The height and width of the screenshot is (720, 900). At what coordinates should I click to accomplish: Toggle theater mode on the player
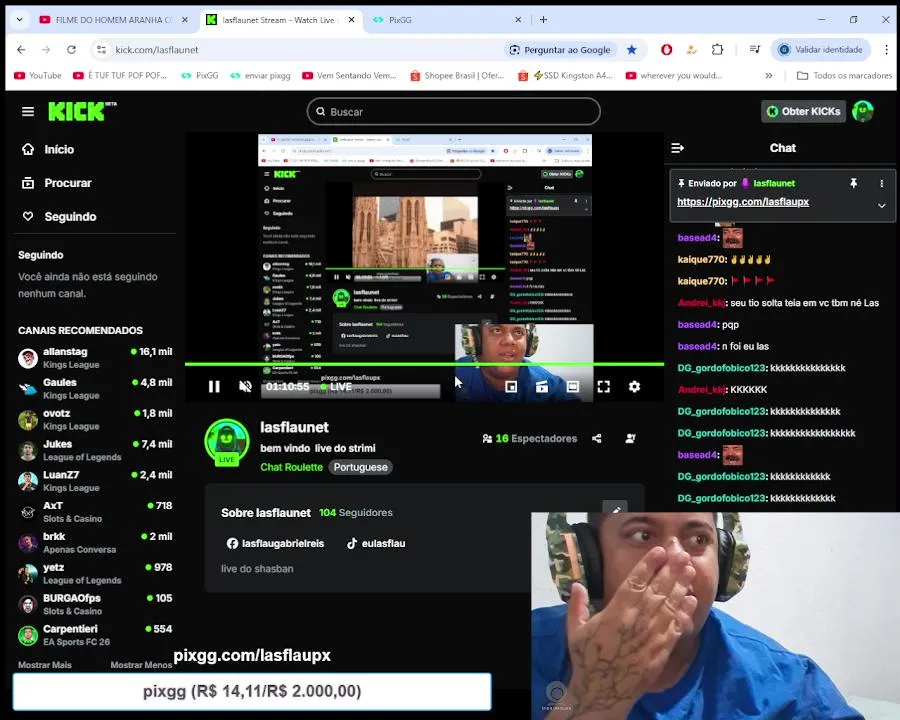tap(572, 387)
